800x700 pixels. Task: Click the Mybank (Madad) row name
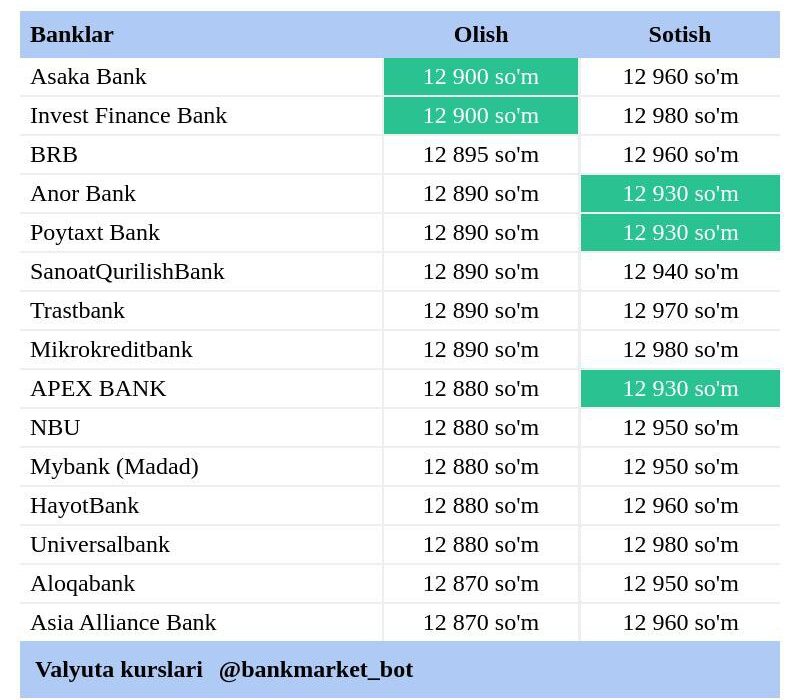click(x=114, y=467)
